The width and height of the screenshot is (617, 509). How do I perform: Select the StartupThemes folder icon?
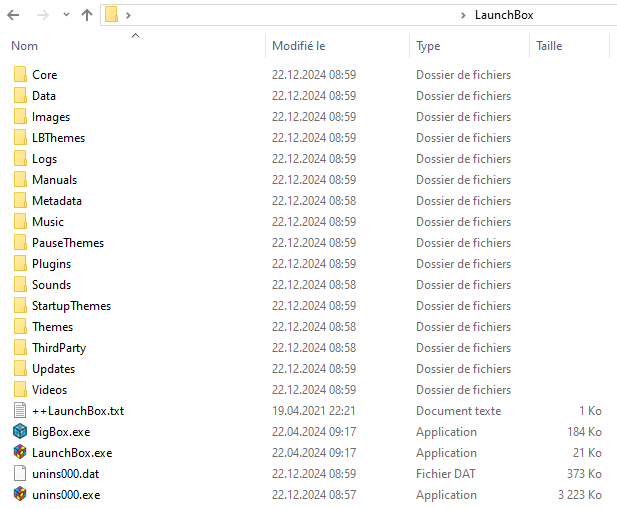(20, 305)
